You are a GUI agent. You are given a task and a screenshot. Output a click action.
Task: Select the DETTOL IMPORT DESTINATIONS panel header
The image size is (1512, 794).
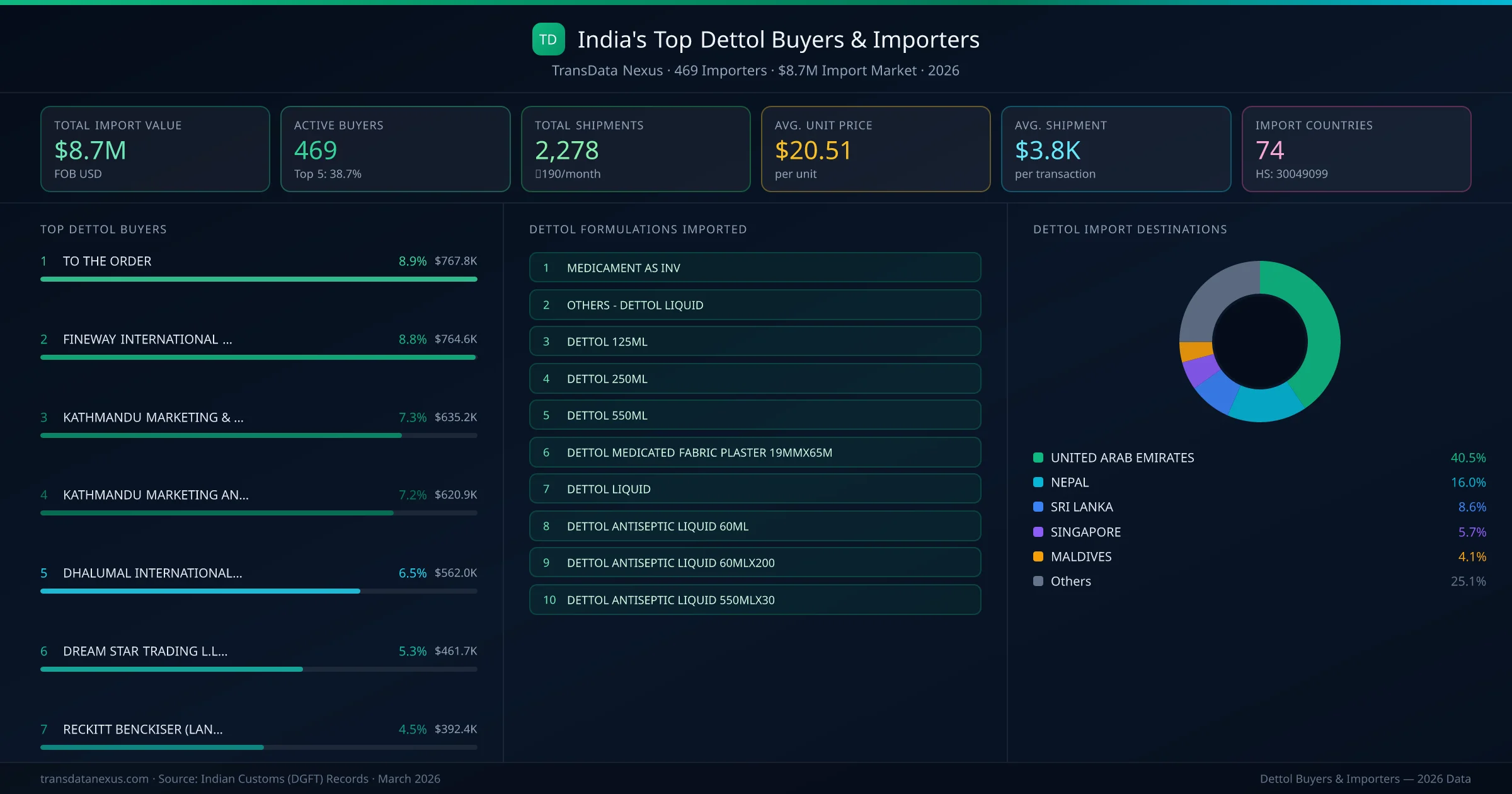tap(1130, 229)
